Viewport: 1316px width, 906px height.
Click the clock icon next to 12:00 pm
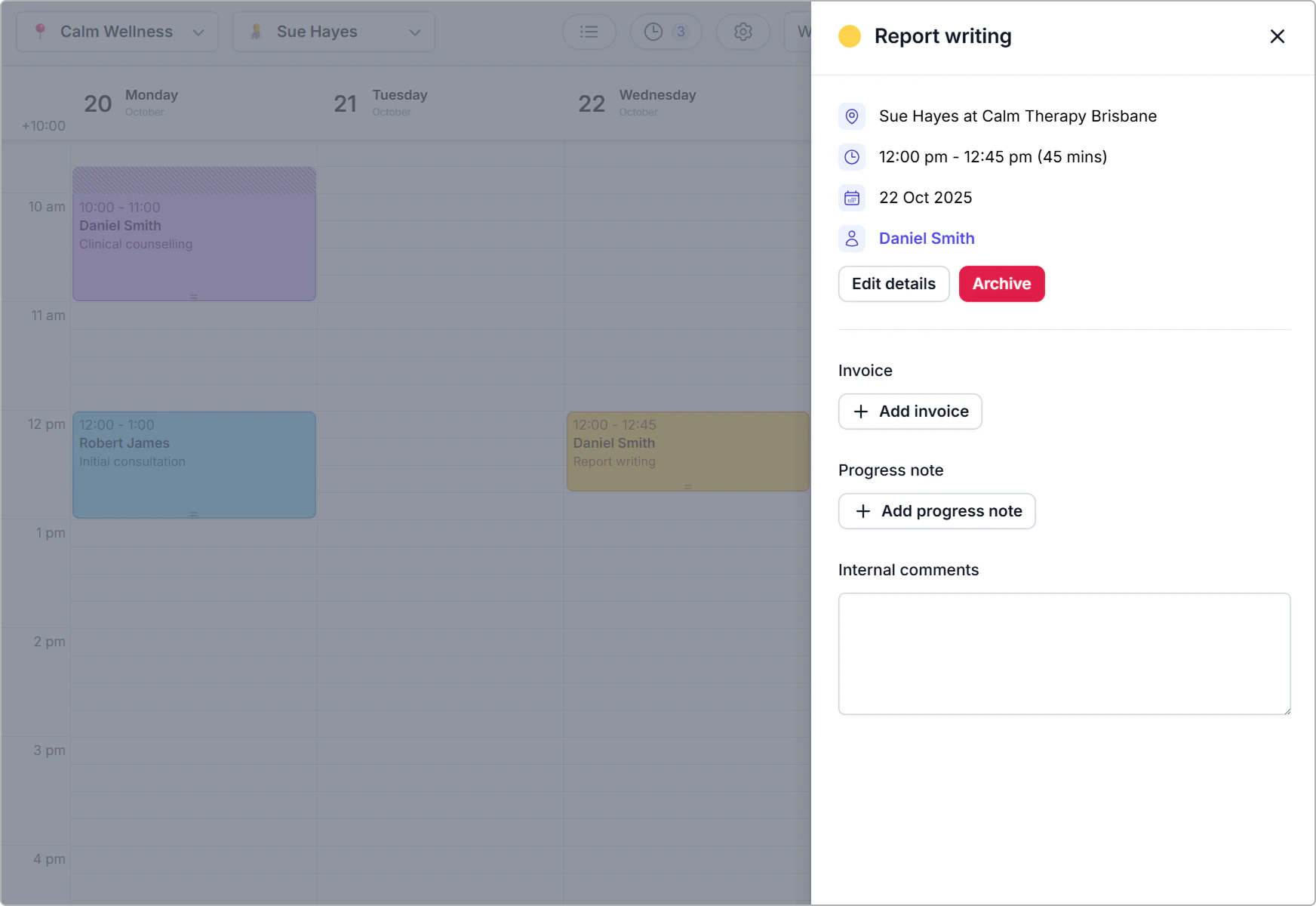[x=852, y=157]
